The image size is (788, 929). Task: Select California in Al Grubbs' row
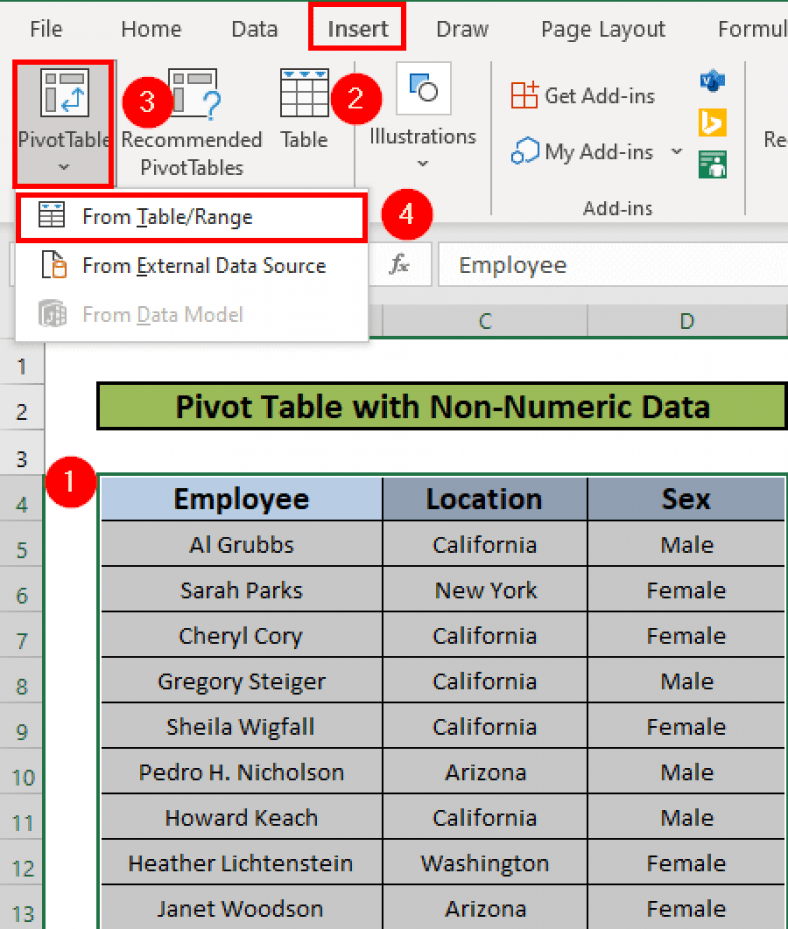coord(485,544)
